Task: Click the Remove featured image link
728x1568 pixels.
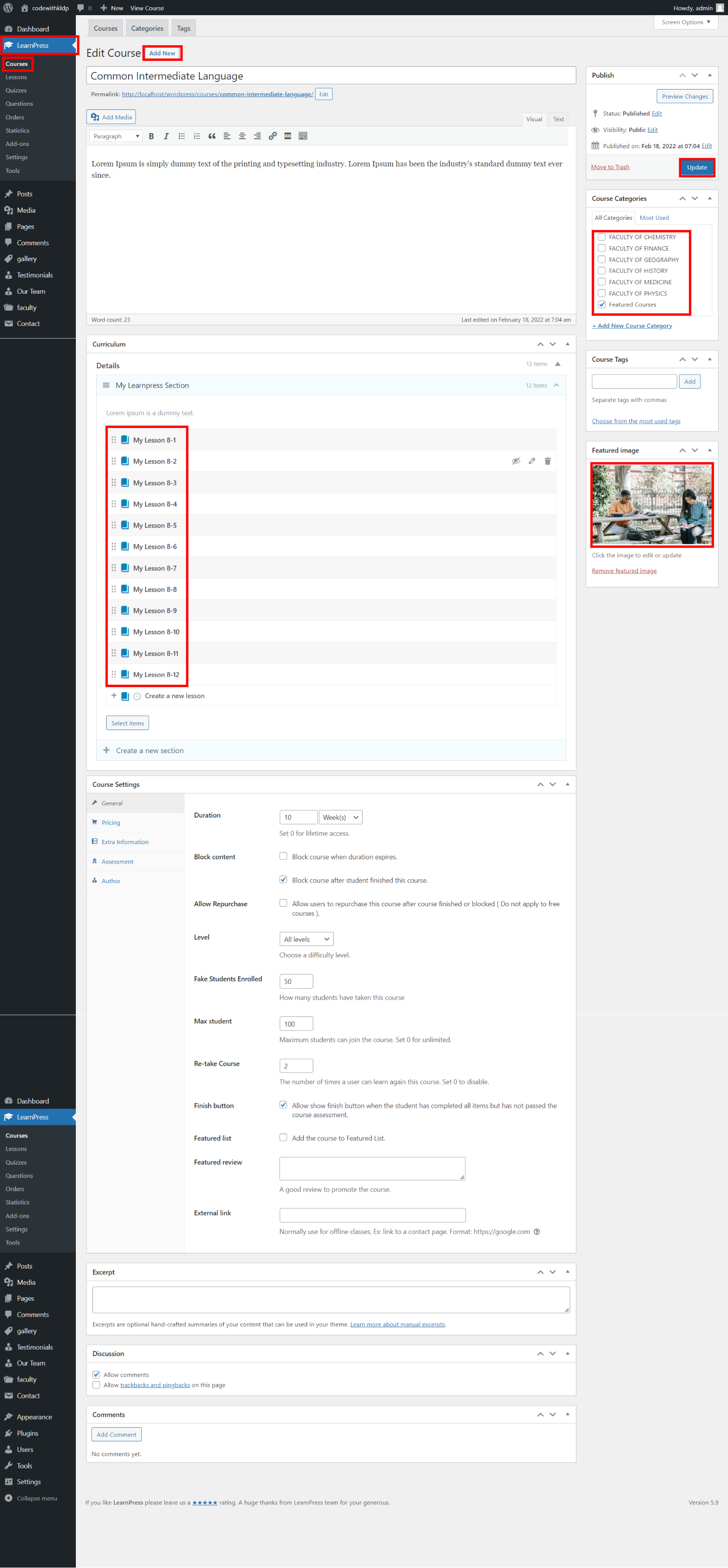Action: pos(624,571)
